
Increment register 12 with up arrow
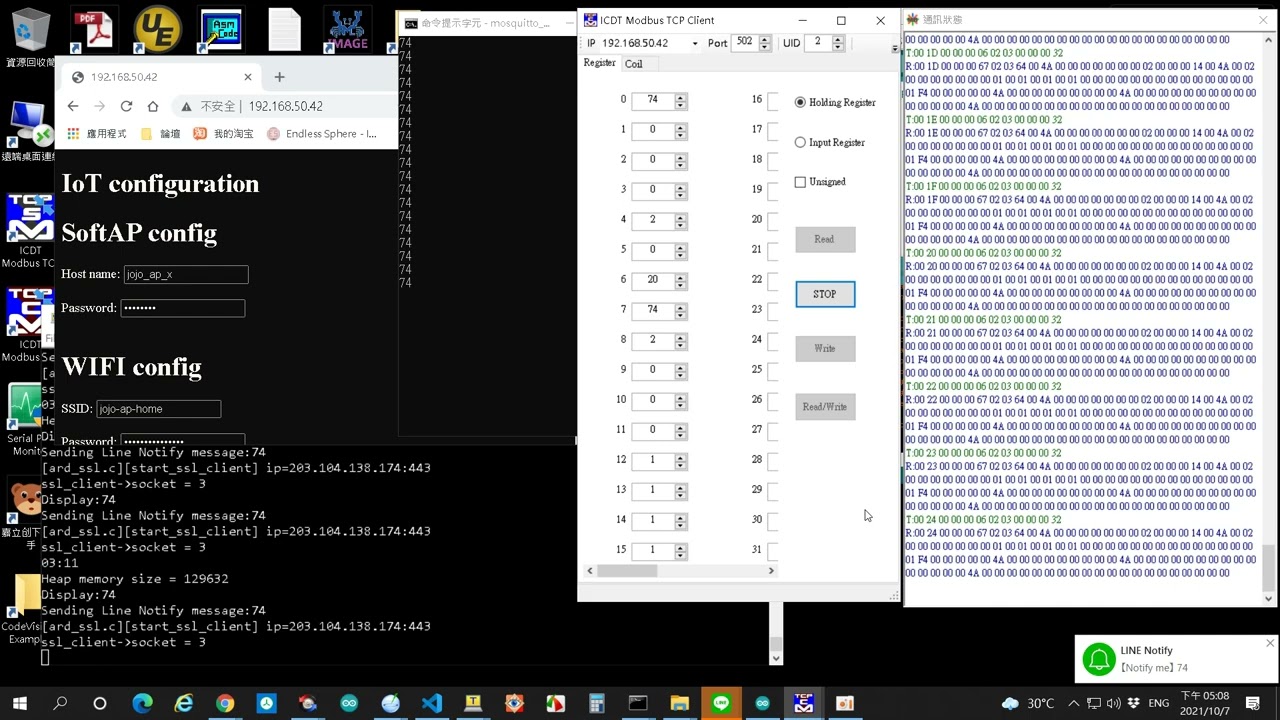[681, 457]
